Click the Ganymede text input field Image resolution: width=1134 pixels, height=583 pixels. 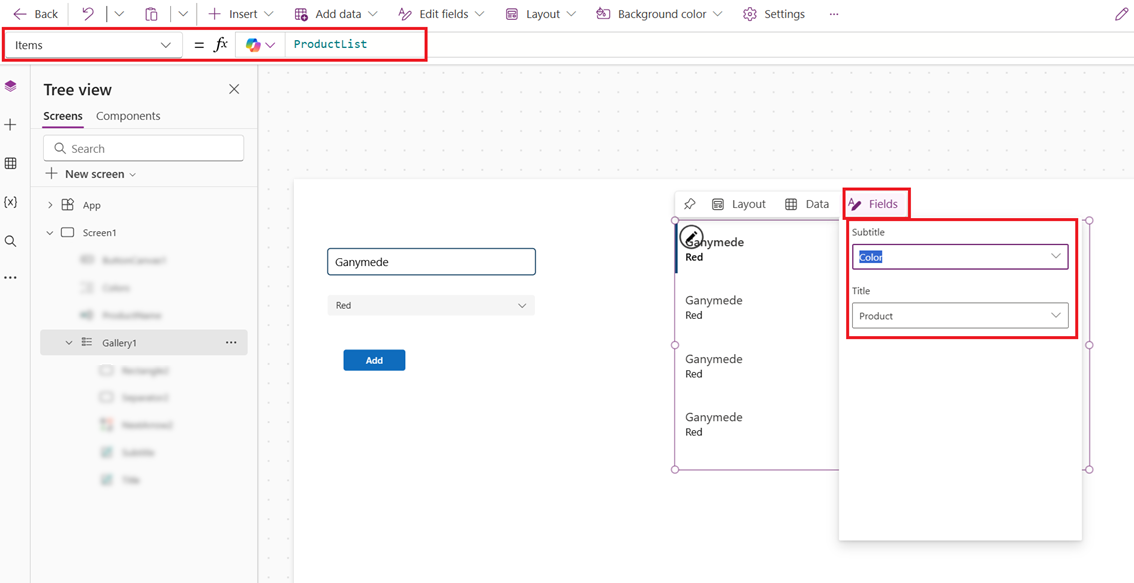[x=432, y=262]
